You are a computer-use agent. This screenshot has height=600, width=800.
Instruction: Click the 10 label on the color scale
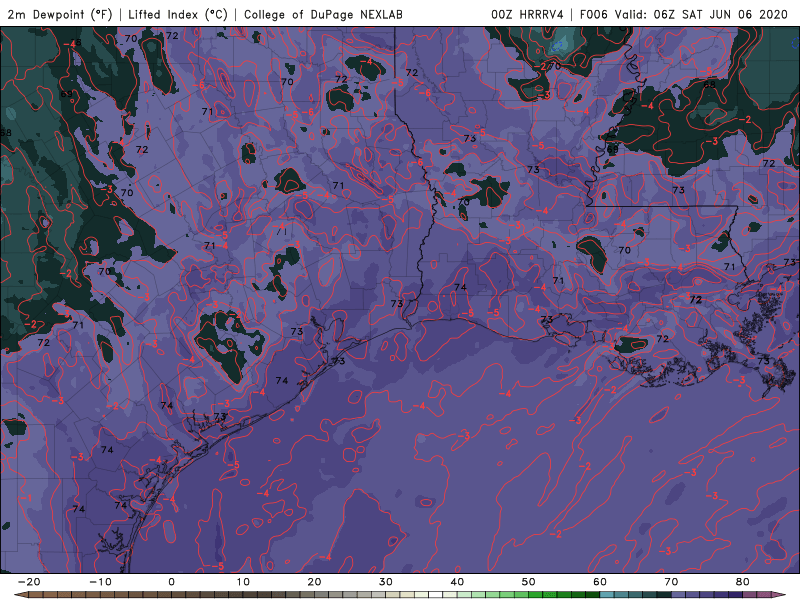pos(243,582)
